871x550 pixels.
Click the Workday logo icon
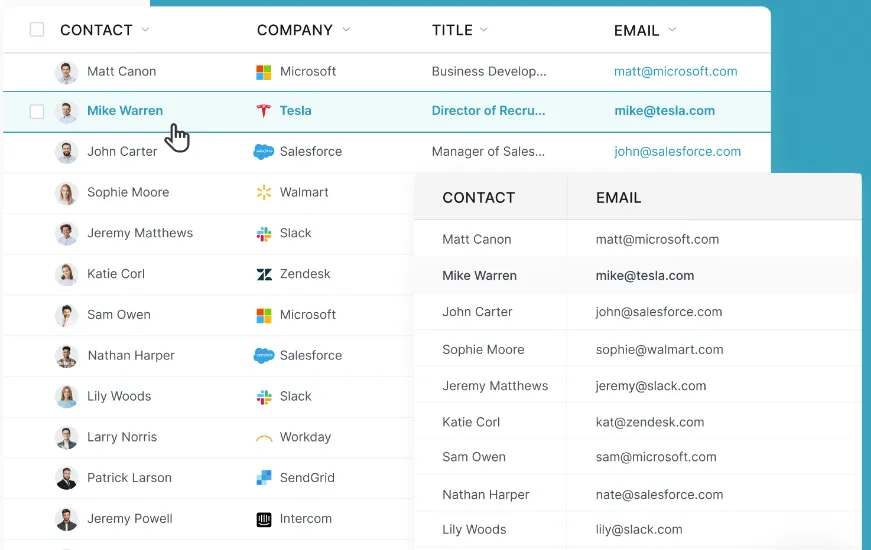click(264, 438)
